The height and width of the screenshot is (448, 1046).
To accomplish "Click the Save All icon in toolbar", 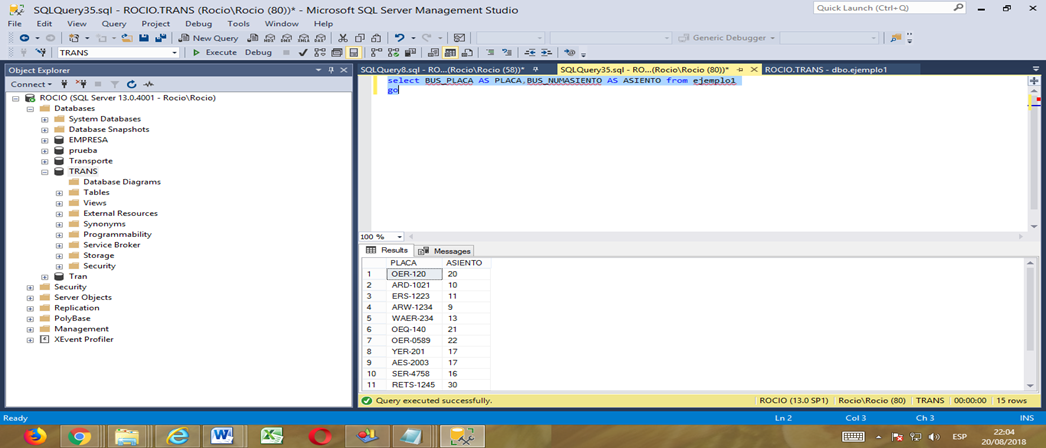I will pos(160,38).
